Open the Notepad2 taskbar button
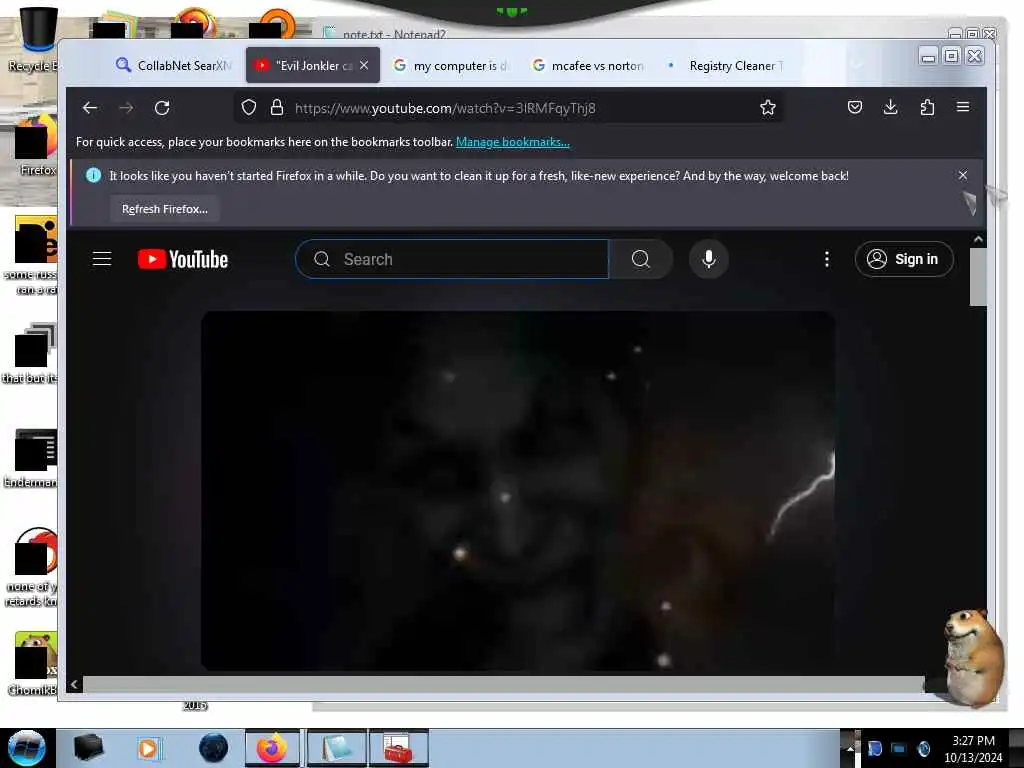The image size is (1024, 768). [336, 748]
